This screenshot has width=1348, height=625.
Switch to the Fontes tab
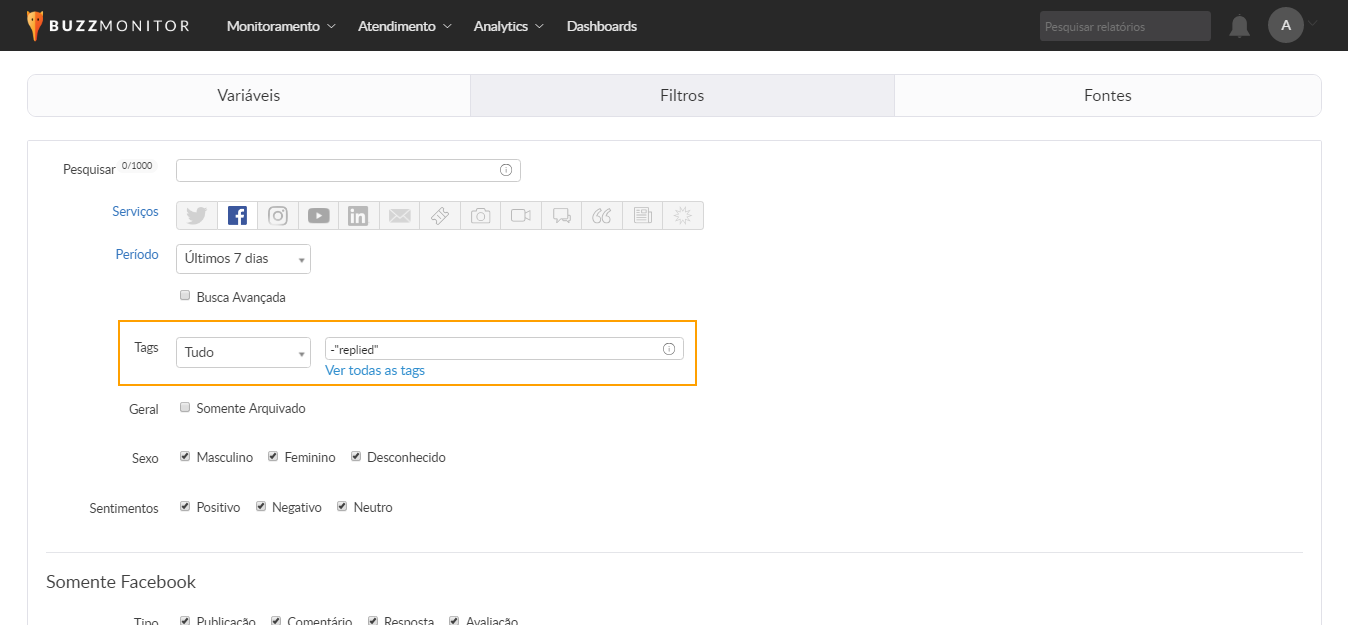[x=1107, y=96]
